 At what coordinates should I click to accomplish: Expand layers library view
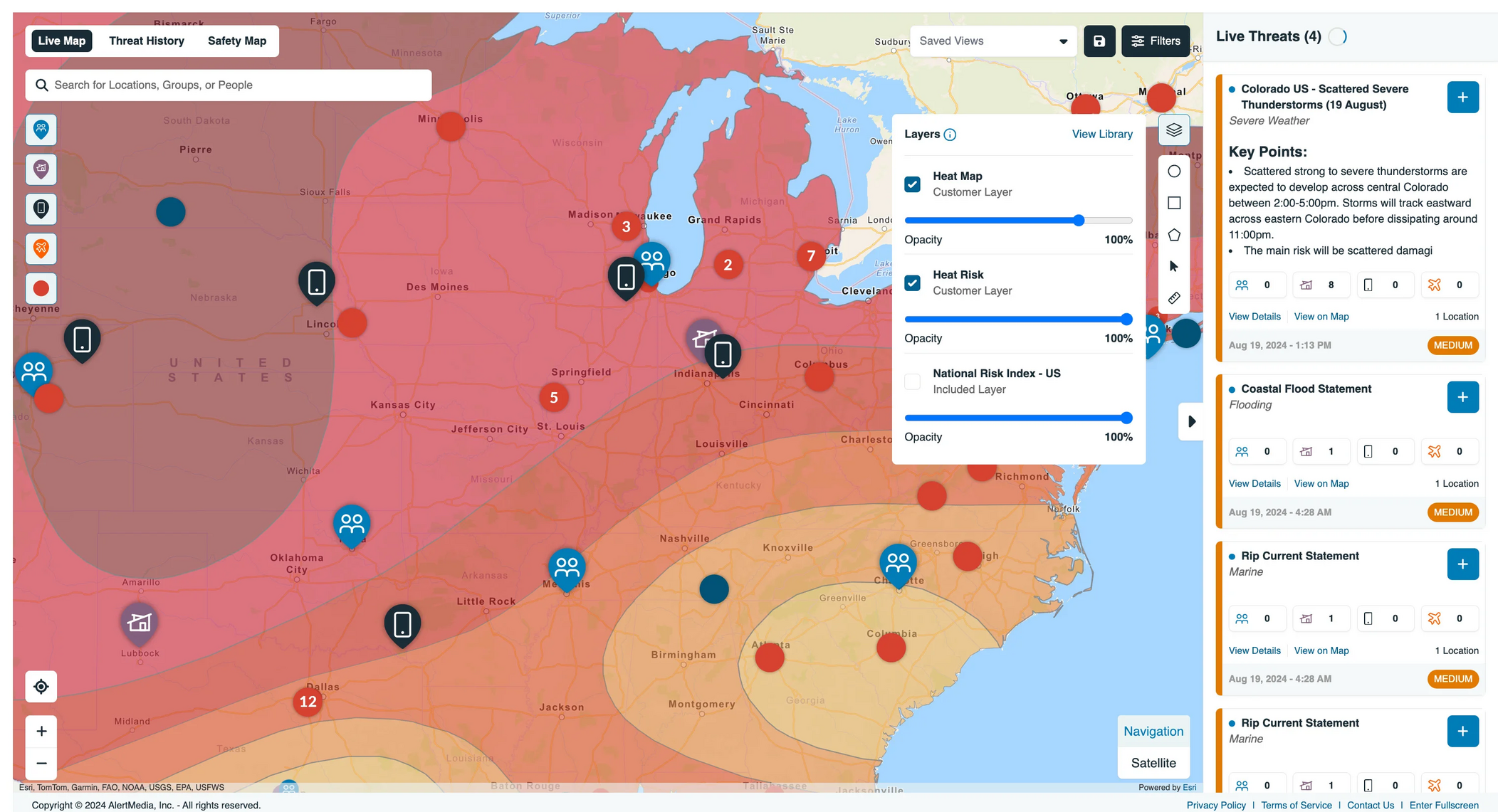point(1102,133)
